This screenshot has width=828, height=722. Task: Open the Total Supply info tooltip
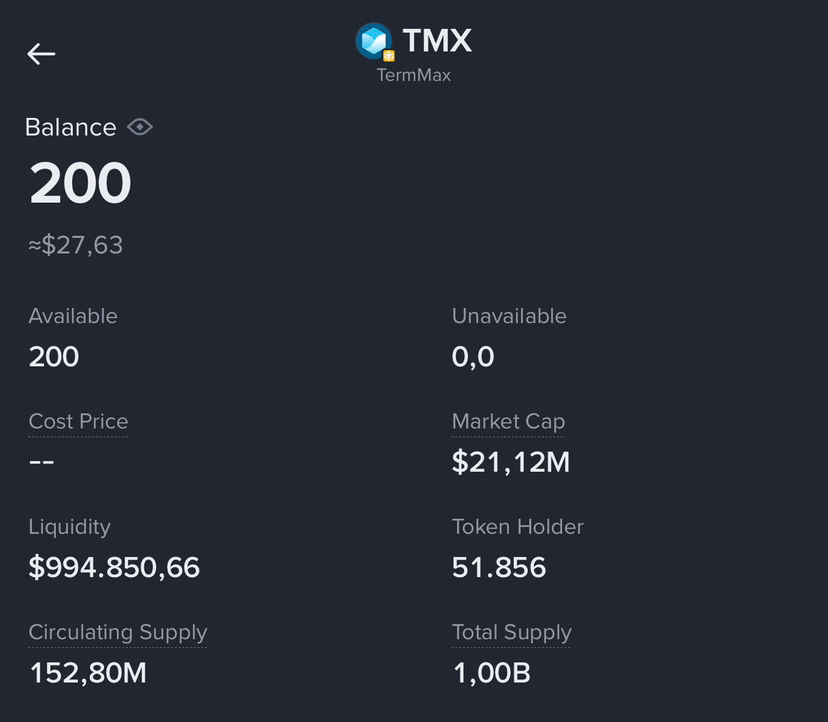point(512,632)
